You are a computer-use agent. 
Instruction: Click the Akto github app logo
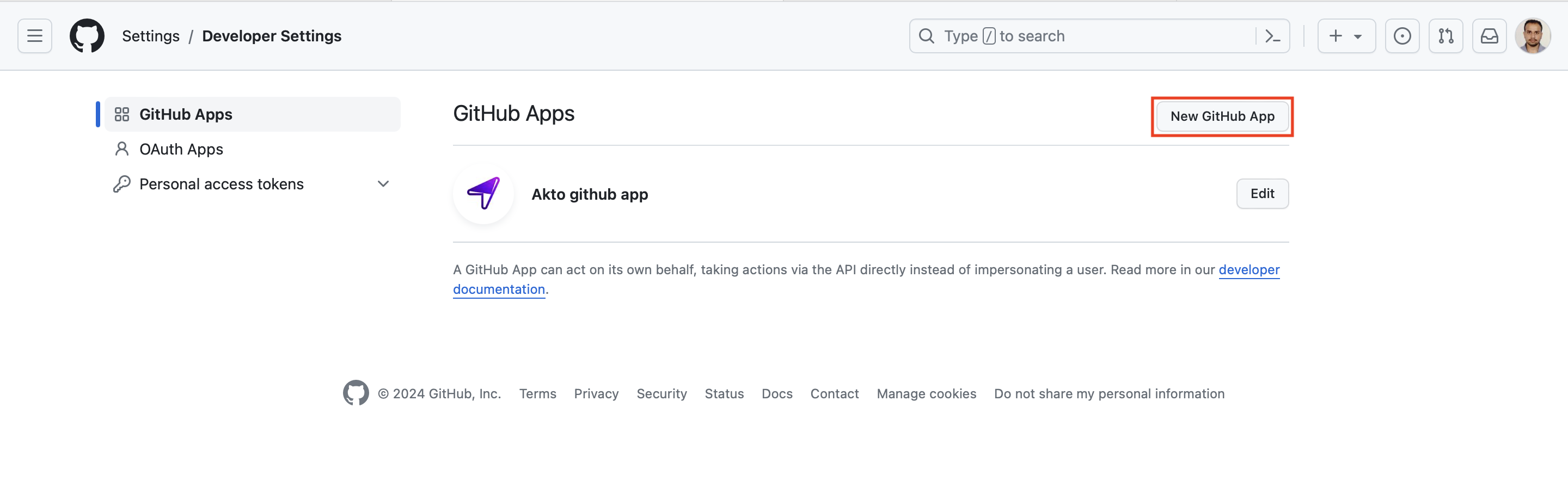coord(483,194)
